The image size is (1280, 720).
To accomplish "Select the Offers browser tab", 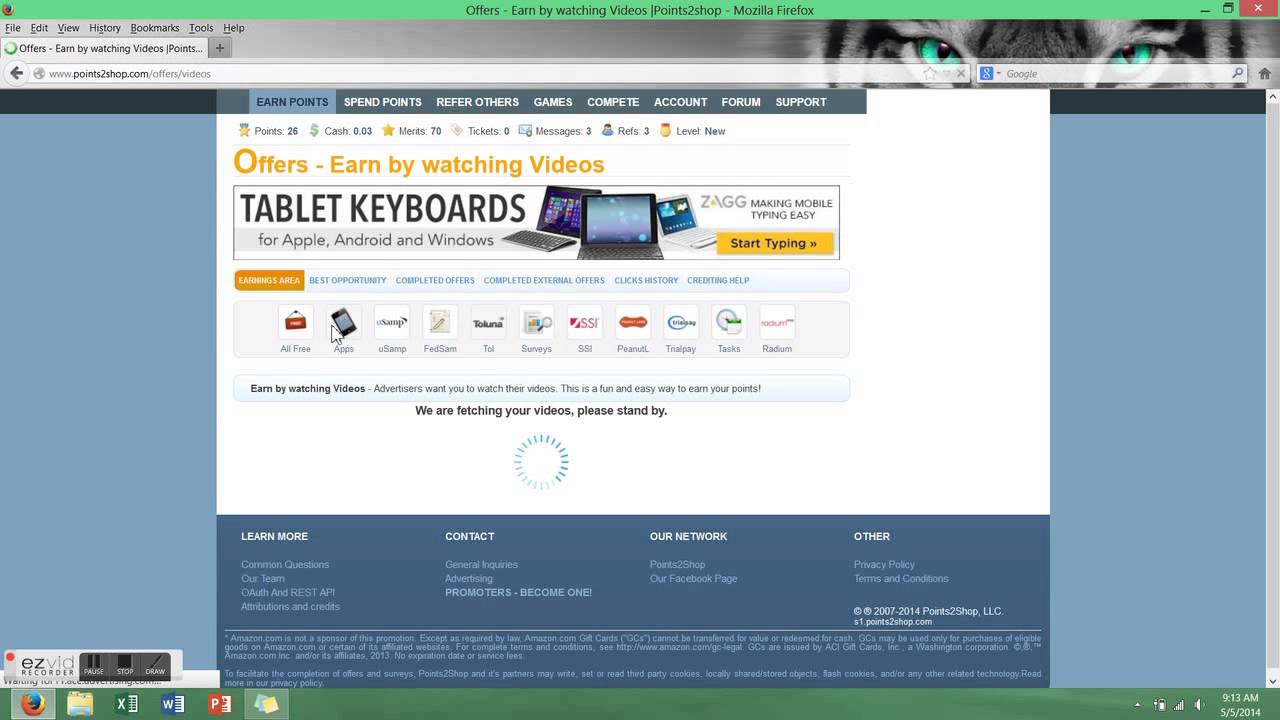I will click(x=104, y=48).
